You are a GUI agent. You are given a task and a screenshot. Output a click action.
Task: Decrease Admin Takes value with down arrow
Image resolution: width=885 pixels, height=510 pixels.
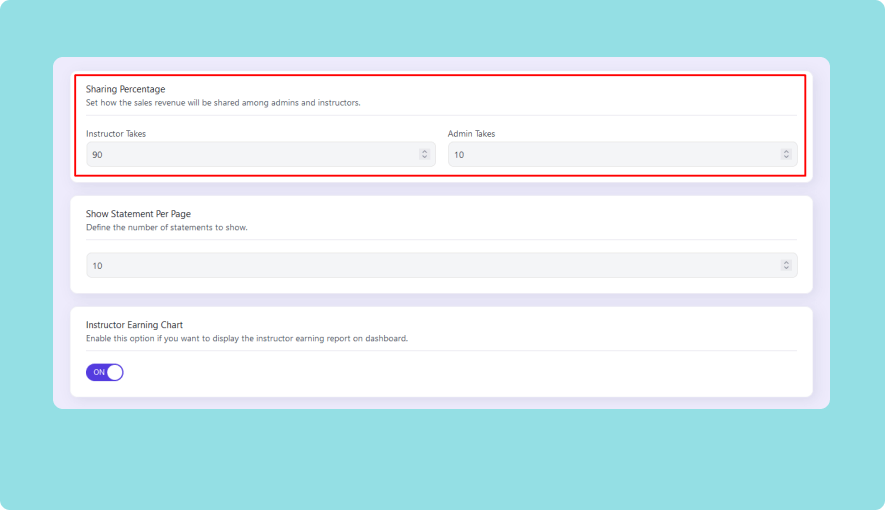pos(786,157)
